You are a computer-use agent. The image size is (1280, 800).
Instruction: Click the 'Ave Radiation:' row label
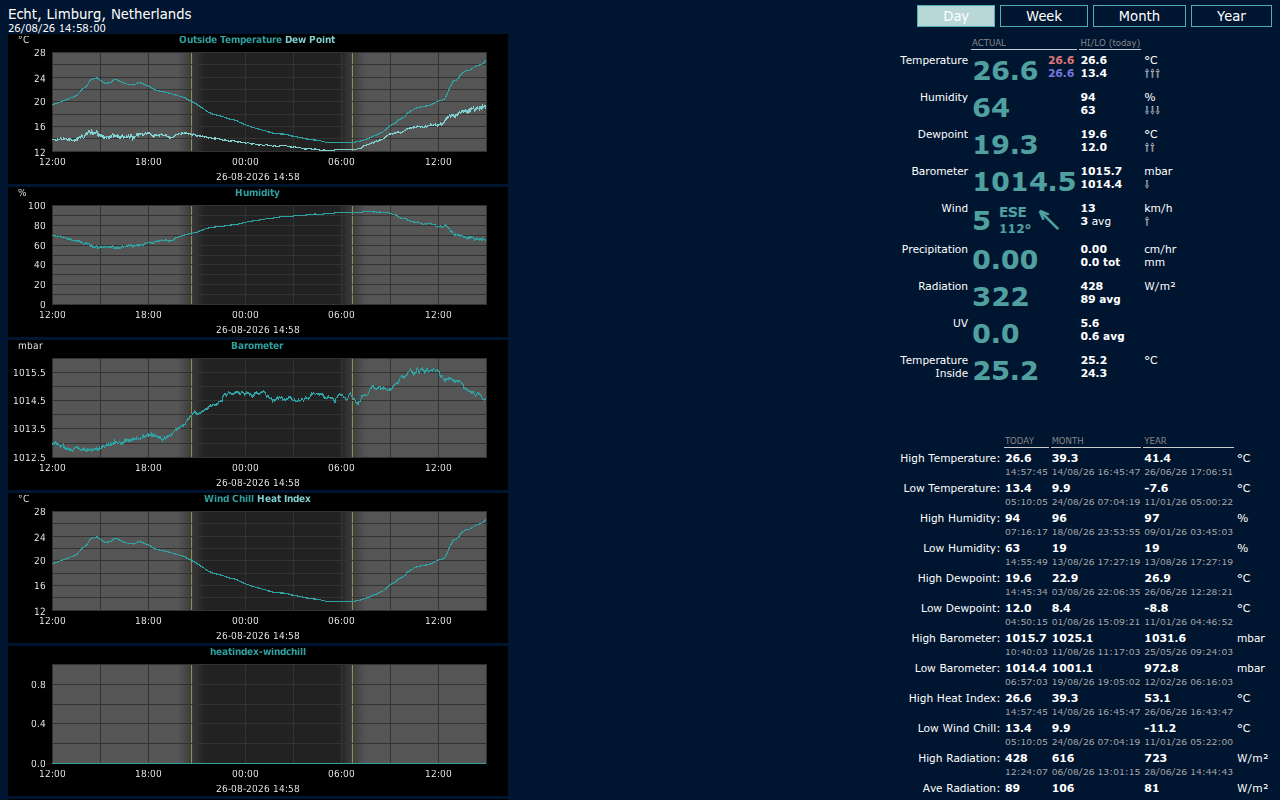(x=960, y=789)
